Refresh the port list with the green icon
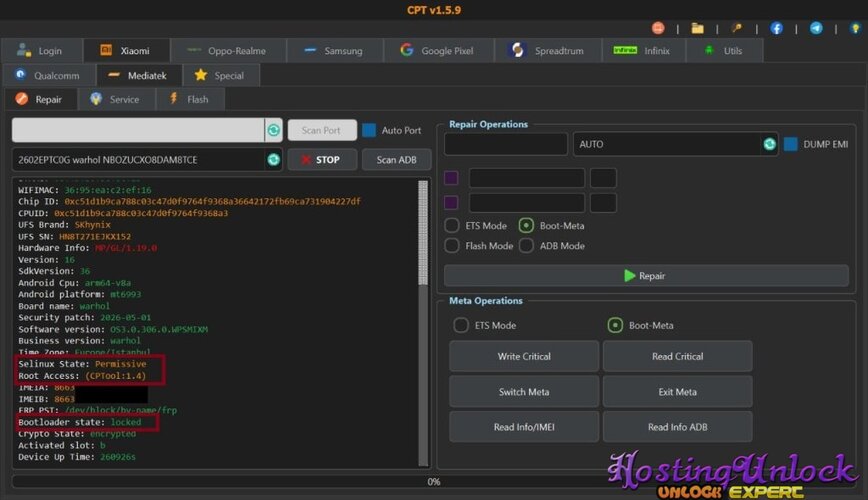This screenshot has width=868, height=500. pos(273,130)
